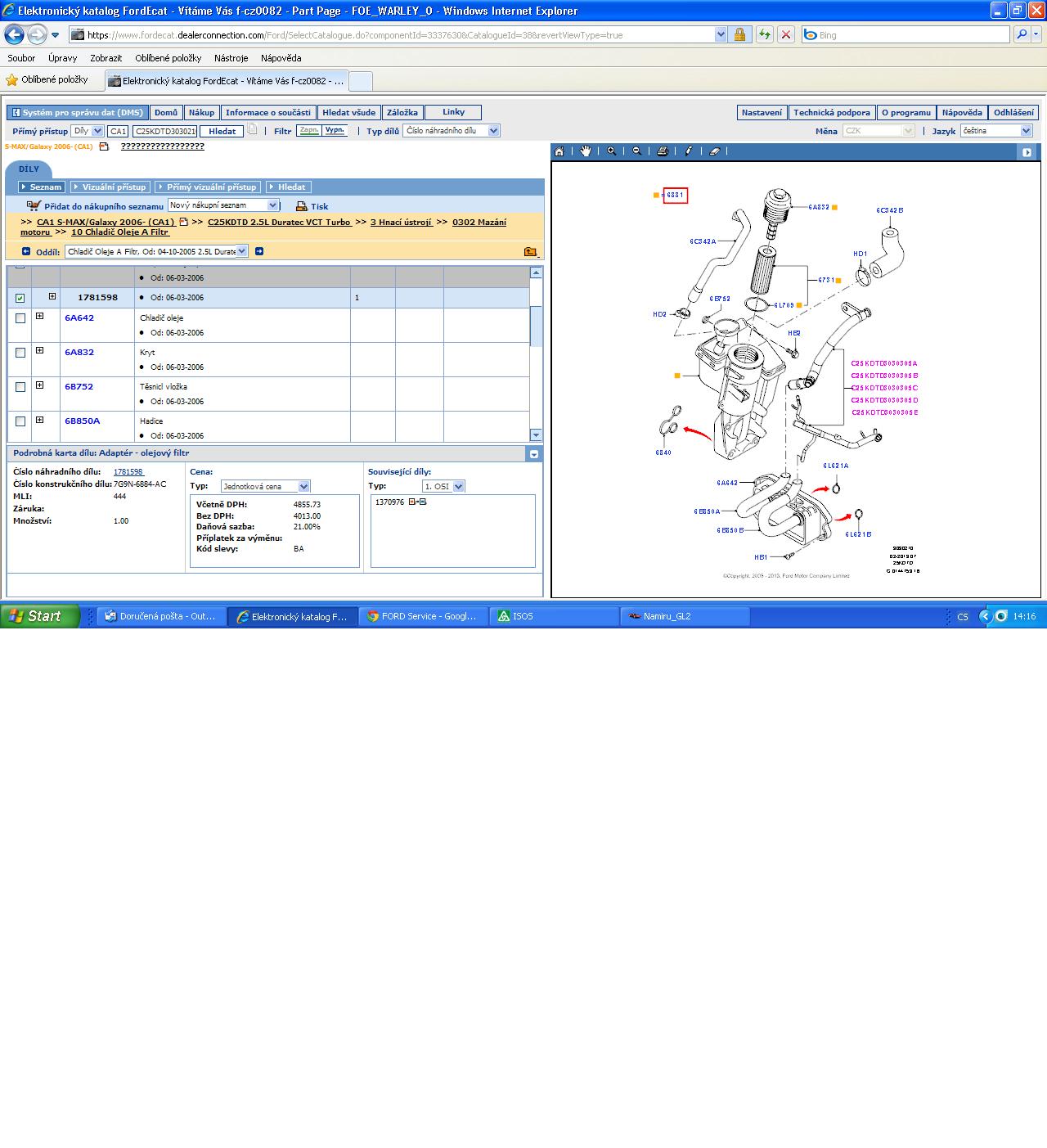
Task: Click the zoom in magnifier icon
Action: [611, 151]
